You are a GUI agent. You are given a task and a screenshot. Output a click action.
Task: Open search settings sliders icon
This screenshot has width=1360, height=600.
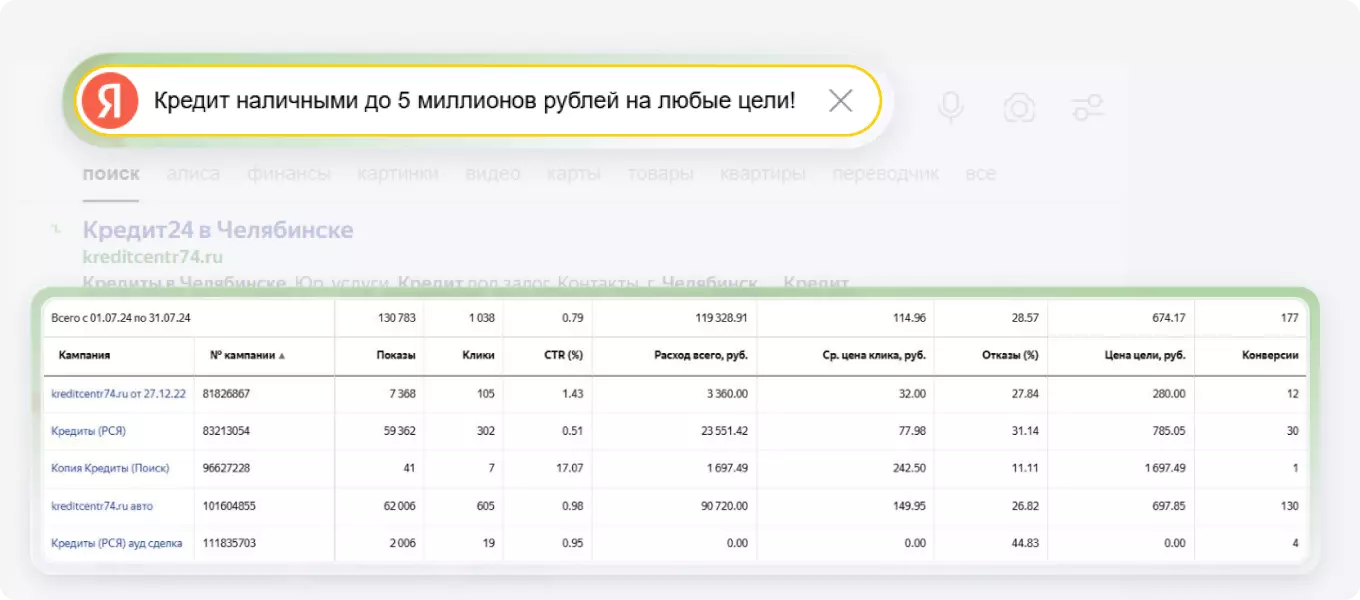1087,107
